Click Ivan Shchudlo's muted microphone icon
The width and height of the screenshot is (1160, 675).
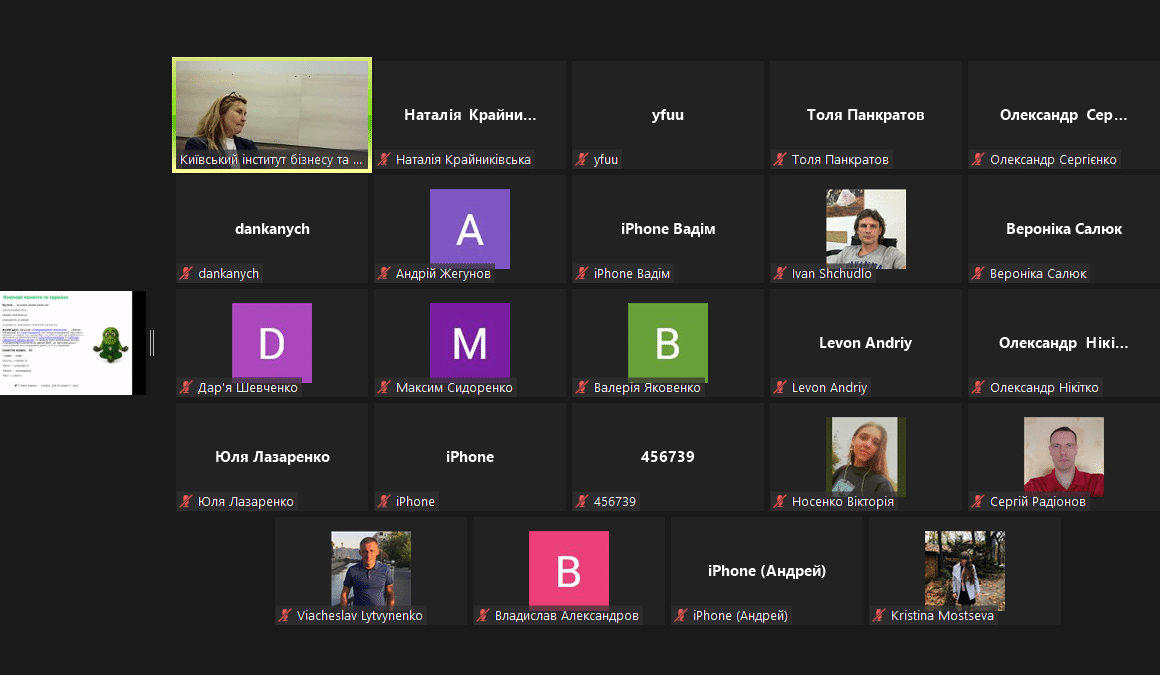click(x=780, y=274)
